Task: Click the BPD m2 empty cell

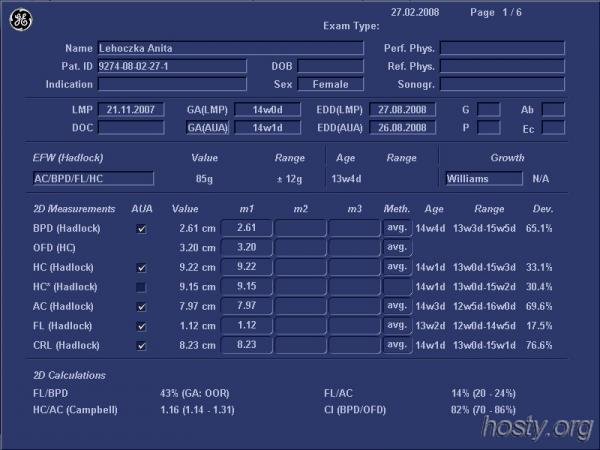Action: click(301, 228)
